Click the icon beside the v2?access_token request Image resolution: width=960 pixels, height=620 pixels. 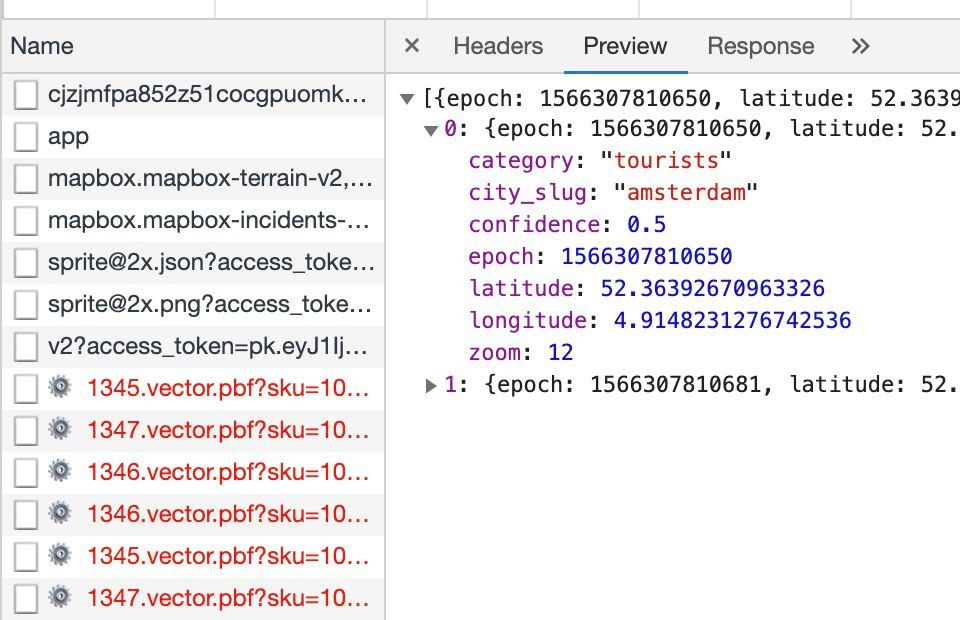click(x=26, y=348)
